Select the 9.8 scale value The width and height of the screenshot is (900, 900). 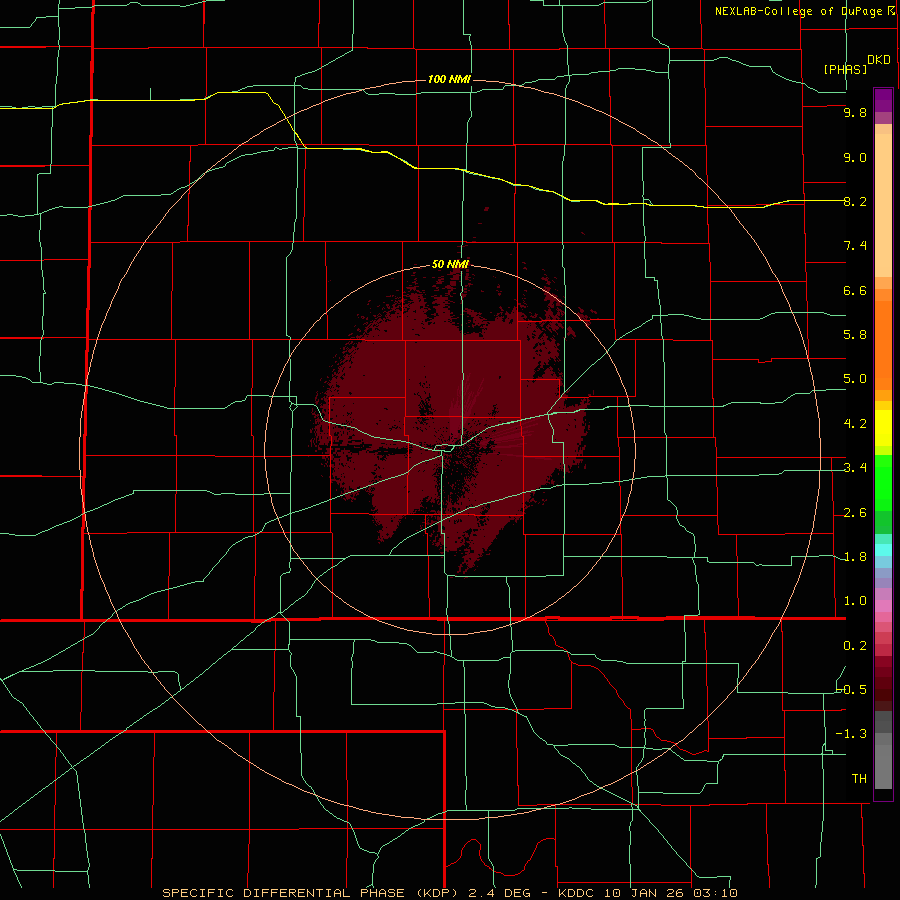855,112
